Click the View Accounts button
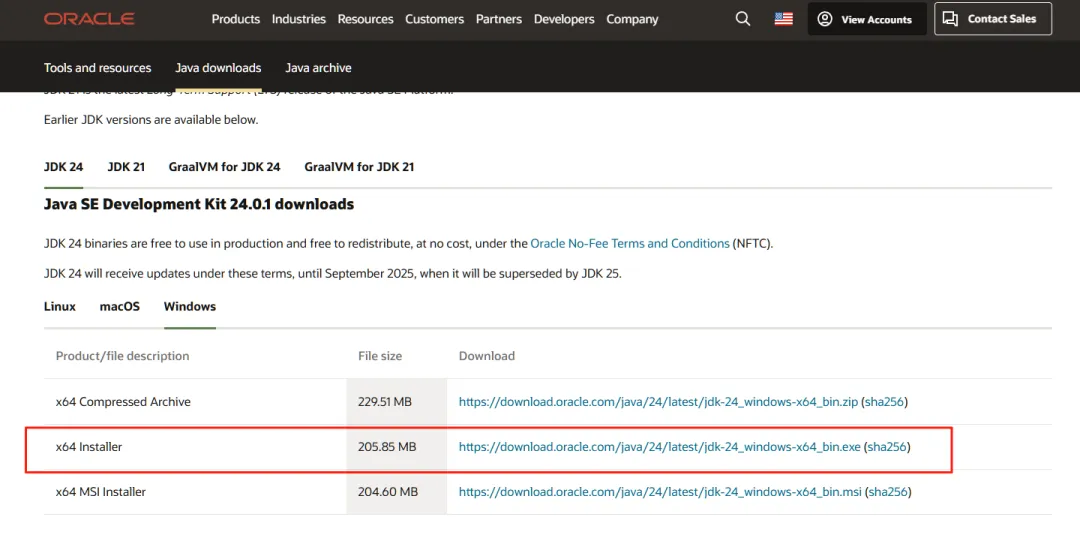Viewport: 1080px width, 535px height. coord(867,19)
